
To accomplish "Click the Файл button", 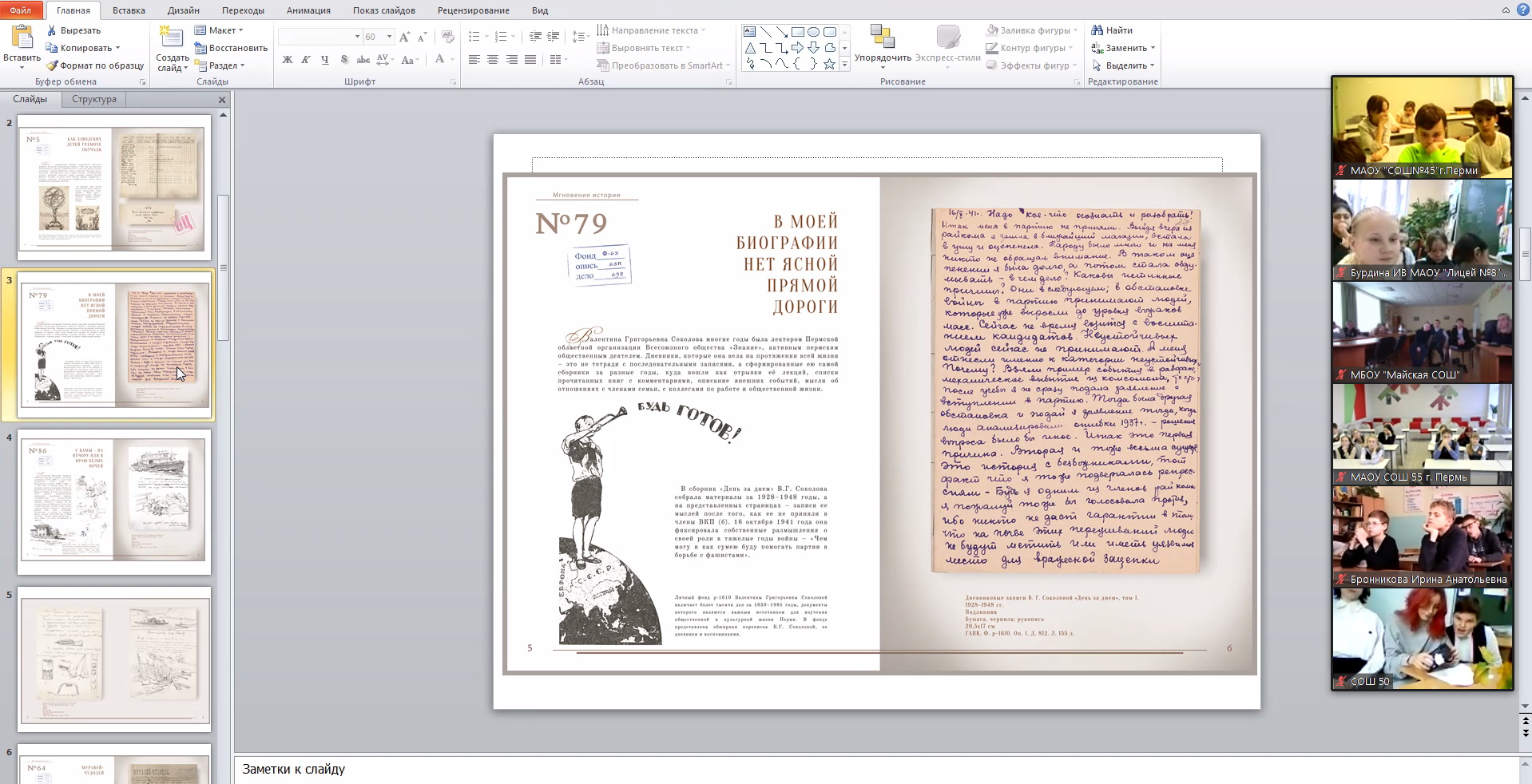I will click(x=21, y=10).
